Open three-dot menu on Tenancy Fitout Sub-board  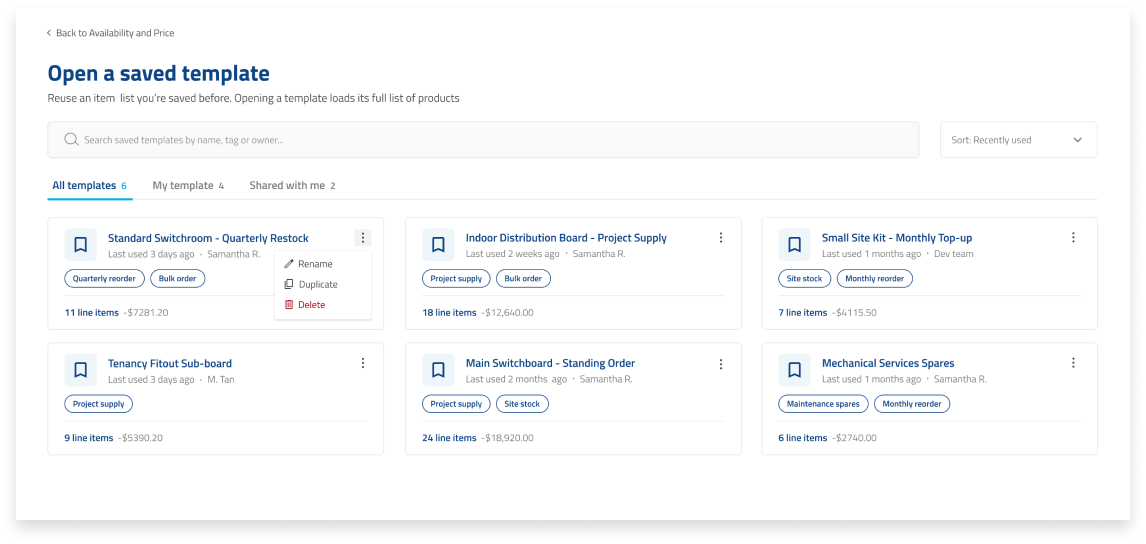click(363, 363)
